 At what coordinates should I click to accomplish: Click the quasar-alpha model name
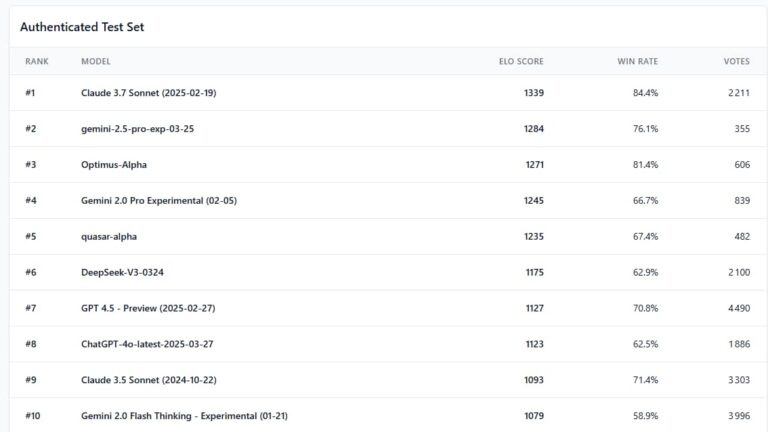109,237
